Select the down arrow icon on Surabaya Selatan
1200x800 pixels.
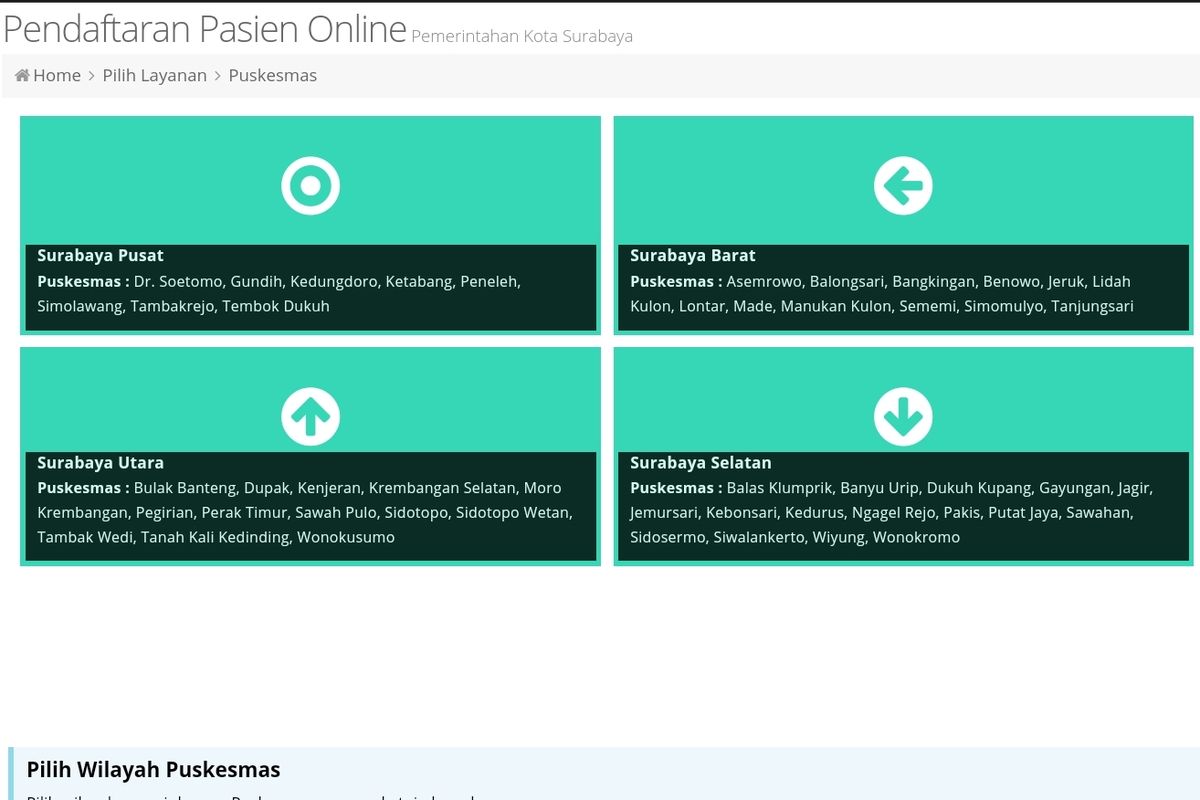pos(903,416)
